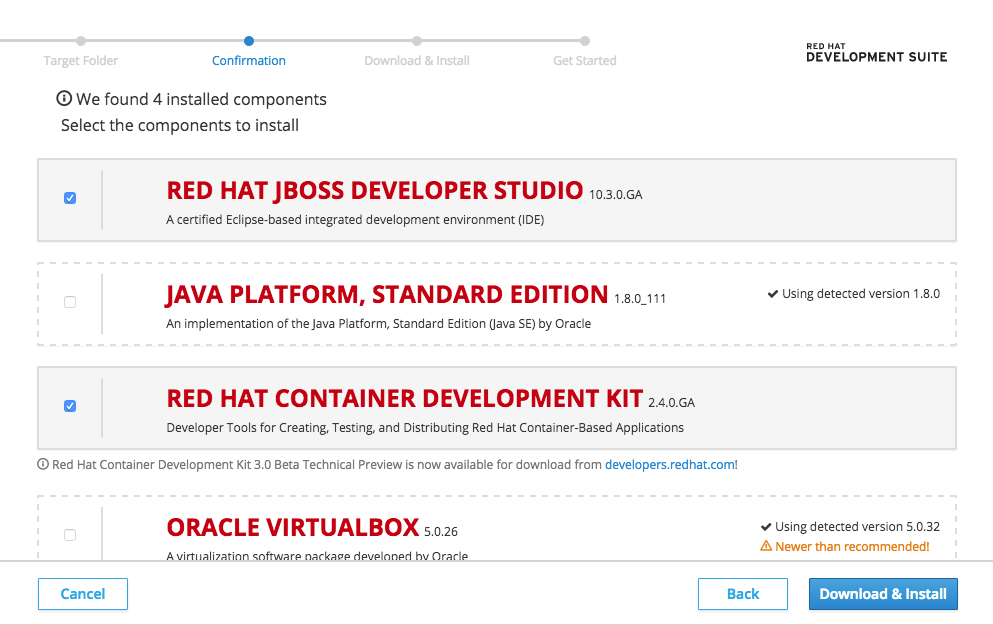Select the Download & Install step label
The image size is (993, 625).
(417, 61)
